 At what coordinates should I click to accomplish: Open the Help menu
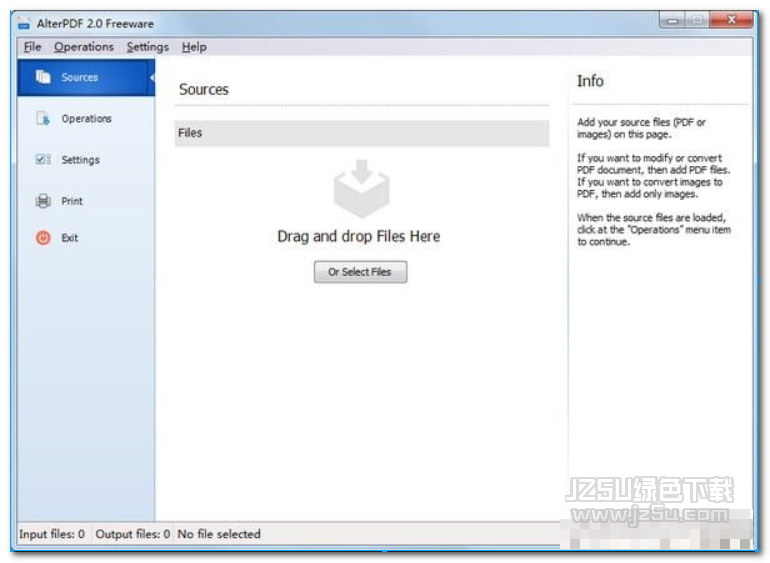(x=194, y=47)
